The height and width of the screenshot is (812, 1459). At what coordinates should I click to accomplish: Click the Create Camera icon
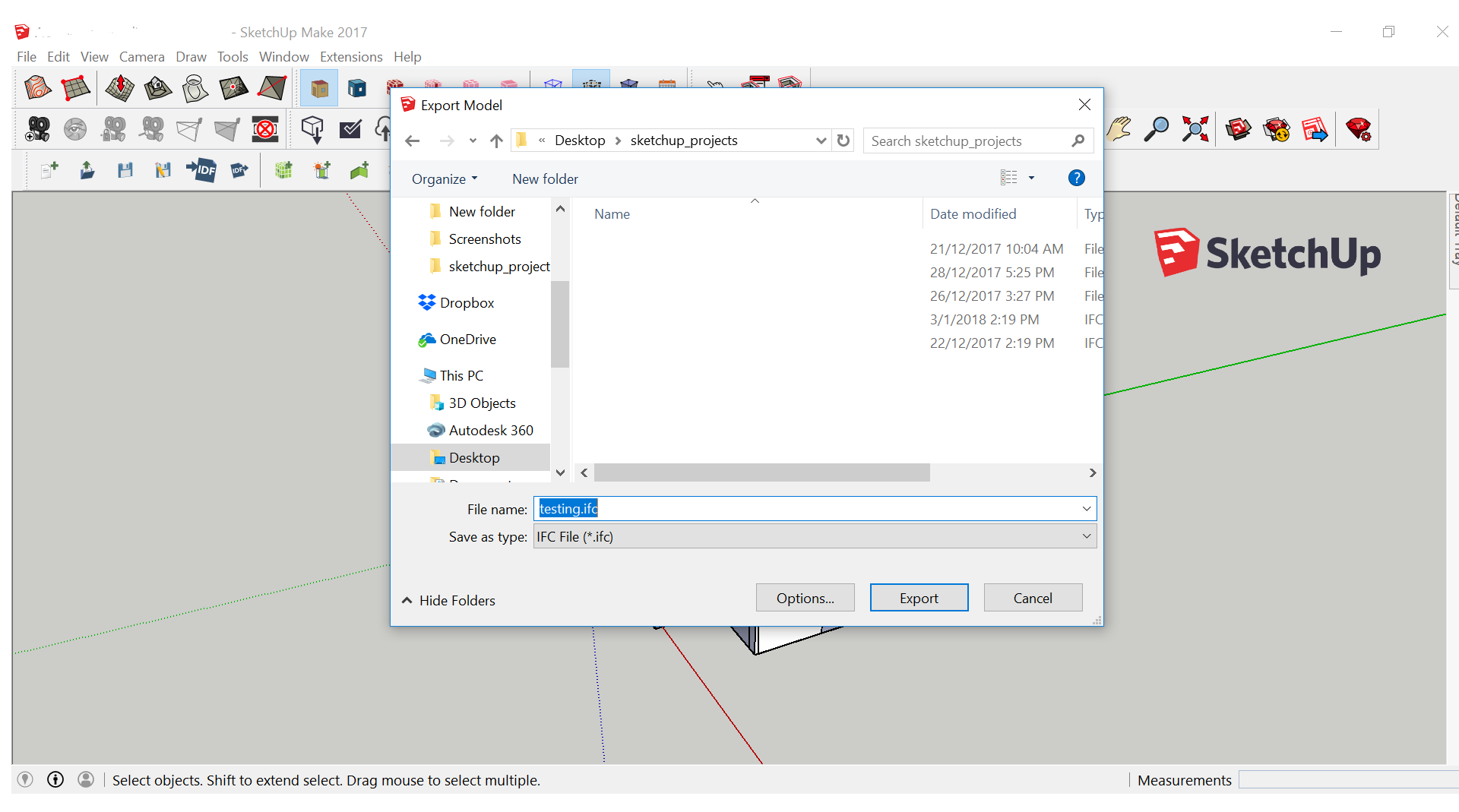(x=37, y=129)
